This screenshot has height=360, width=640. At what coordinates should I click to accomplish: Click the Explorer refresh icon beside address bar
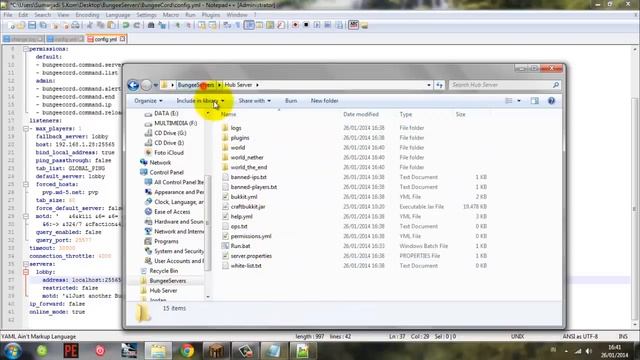coord(439,85)
